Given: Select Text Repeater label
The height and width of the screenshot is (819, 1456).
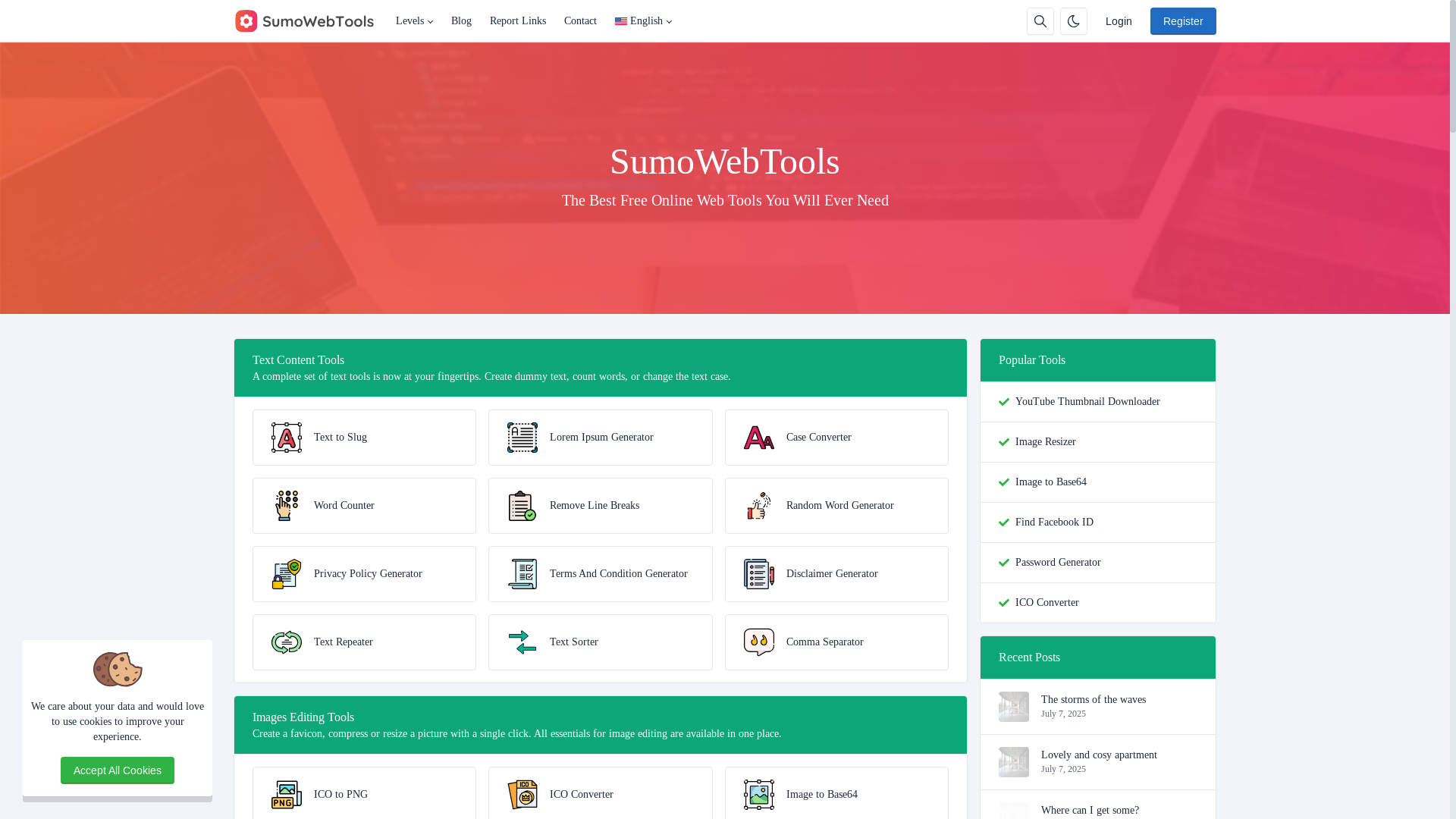Looking at the screenshot, I should click(344, 642).
